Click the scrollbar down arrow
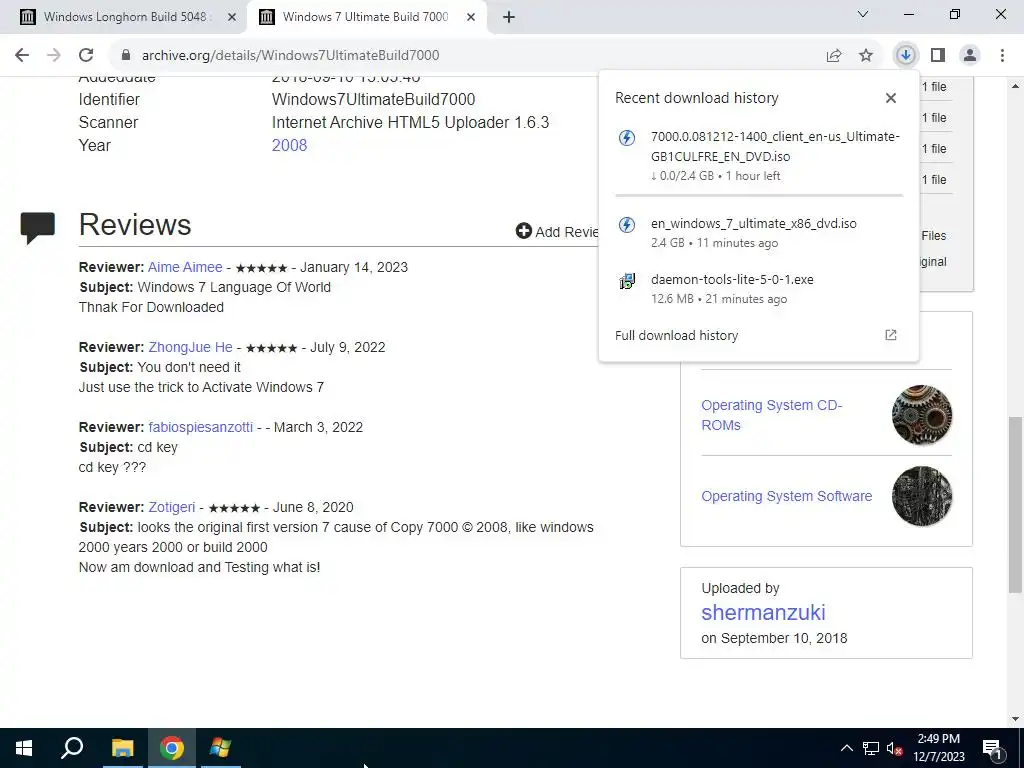1024x768 pixels. (1015, 719)
